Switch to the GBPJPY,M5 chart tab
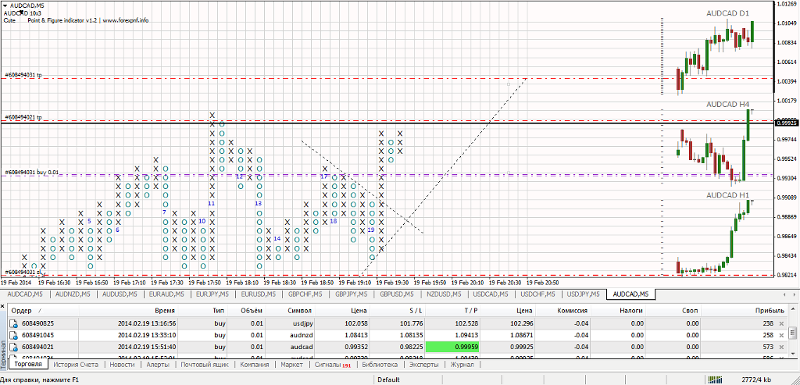This screenshot has width=800, height=385. [350, 294]
